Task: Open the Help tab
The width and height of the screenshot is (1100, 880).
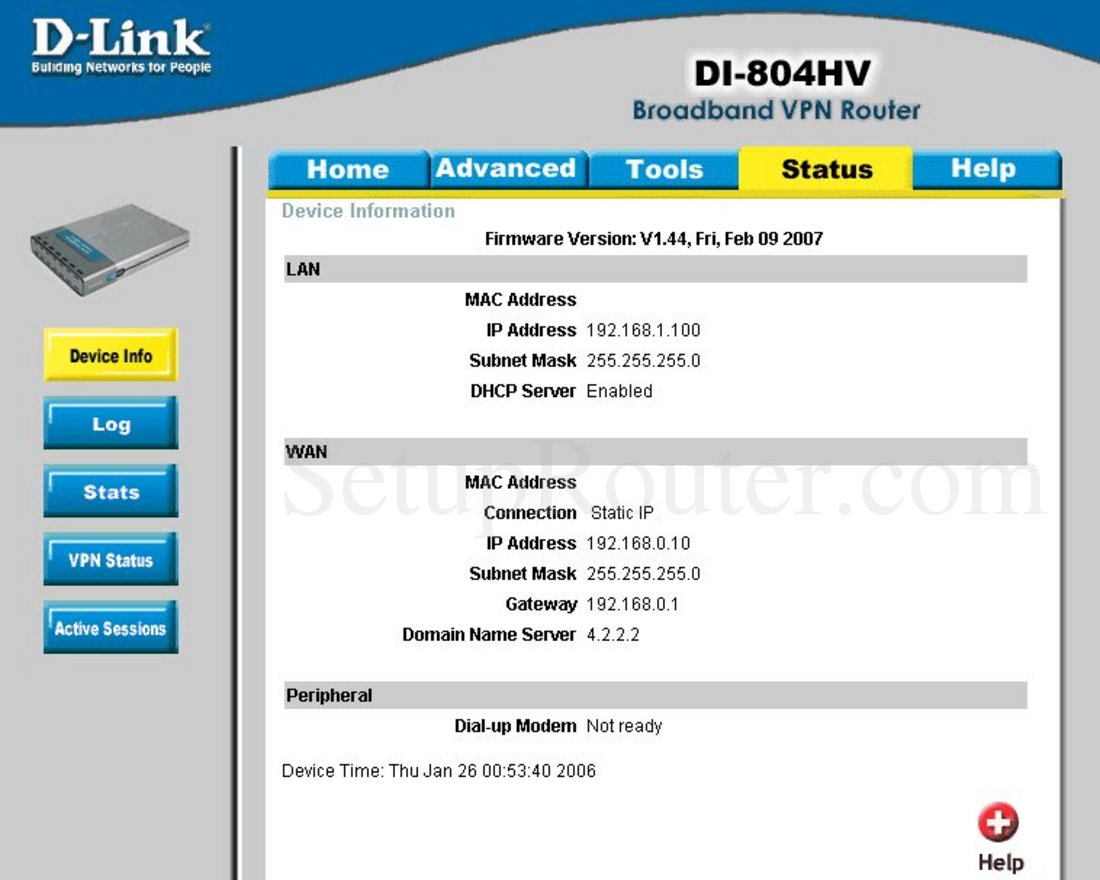Action: pyautogui.click(x=984, y=168)
